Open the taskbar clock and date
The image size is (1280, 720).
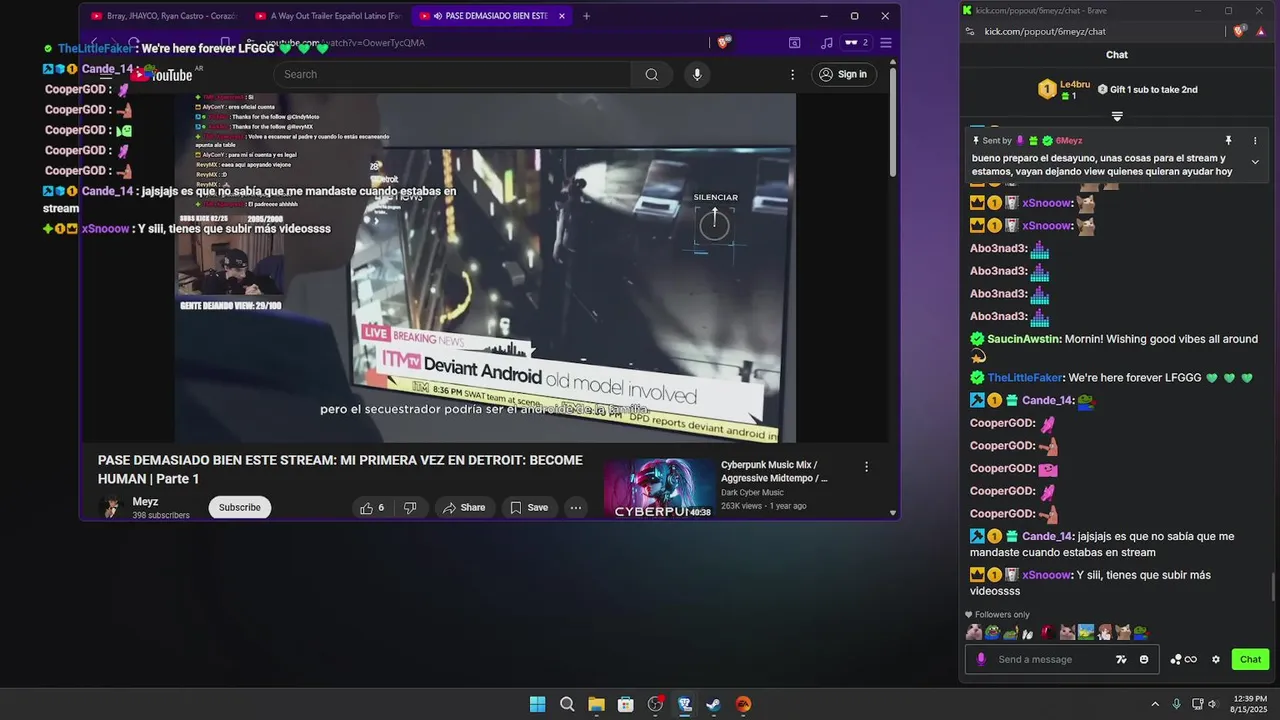(1250, 704)
